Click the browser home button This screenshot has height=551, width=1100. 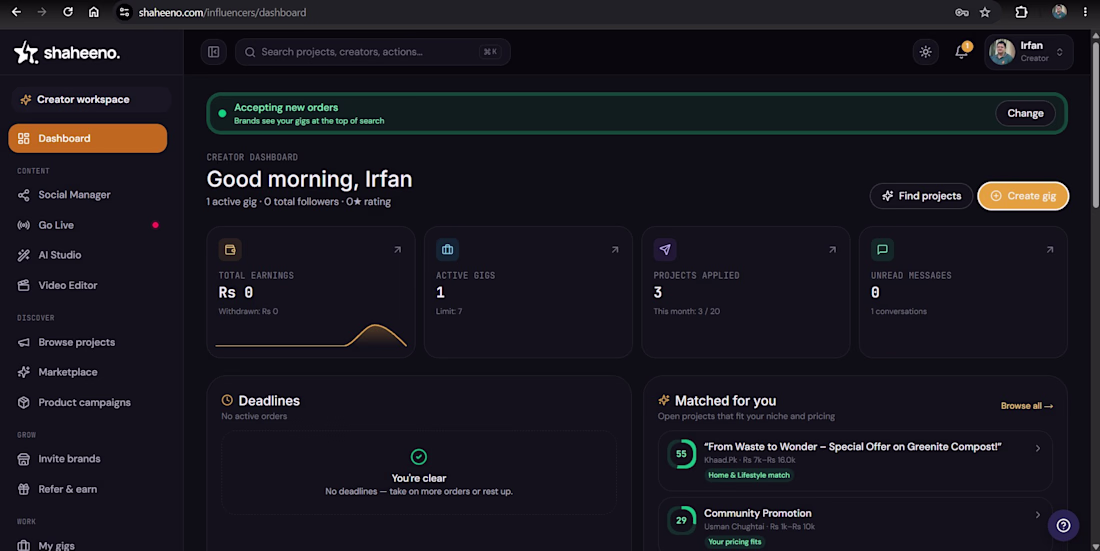click(93, 12)
